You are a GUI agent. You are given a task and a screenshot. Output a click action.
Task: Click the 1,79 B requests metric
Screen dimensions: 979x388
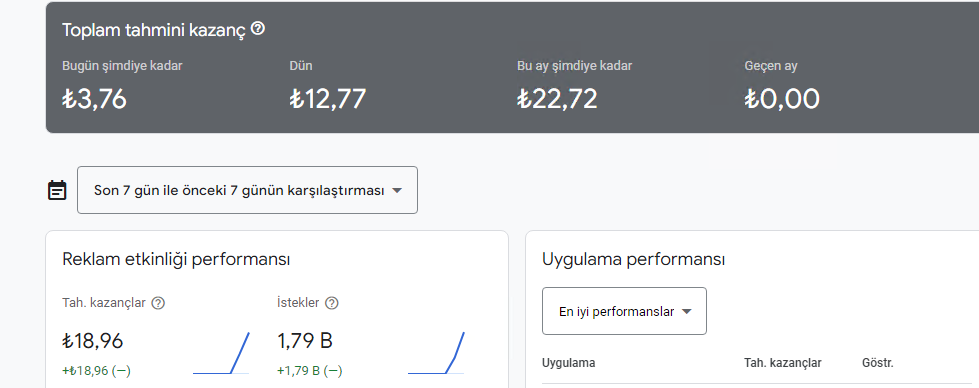click(305, 341)
